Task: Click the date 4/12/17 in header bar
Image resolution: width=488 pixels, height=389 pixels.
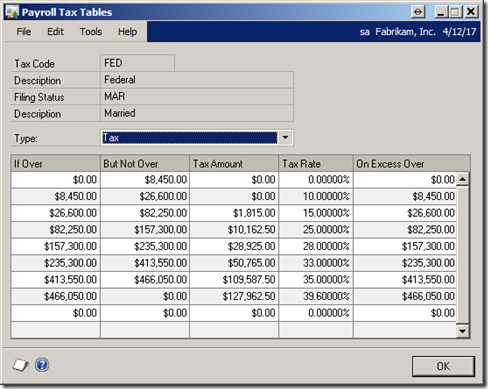Action: [459, 32]
